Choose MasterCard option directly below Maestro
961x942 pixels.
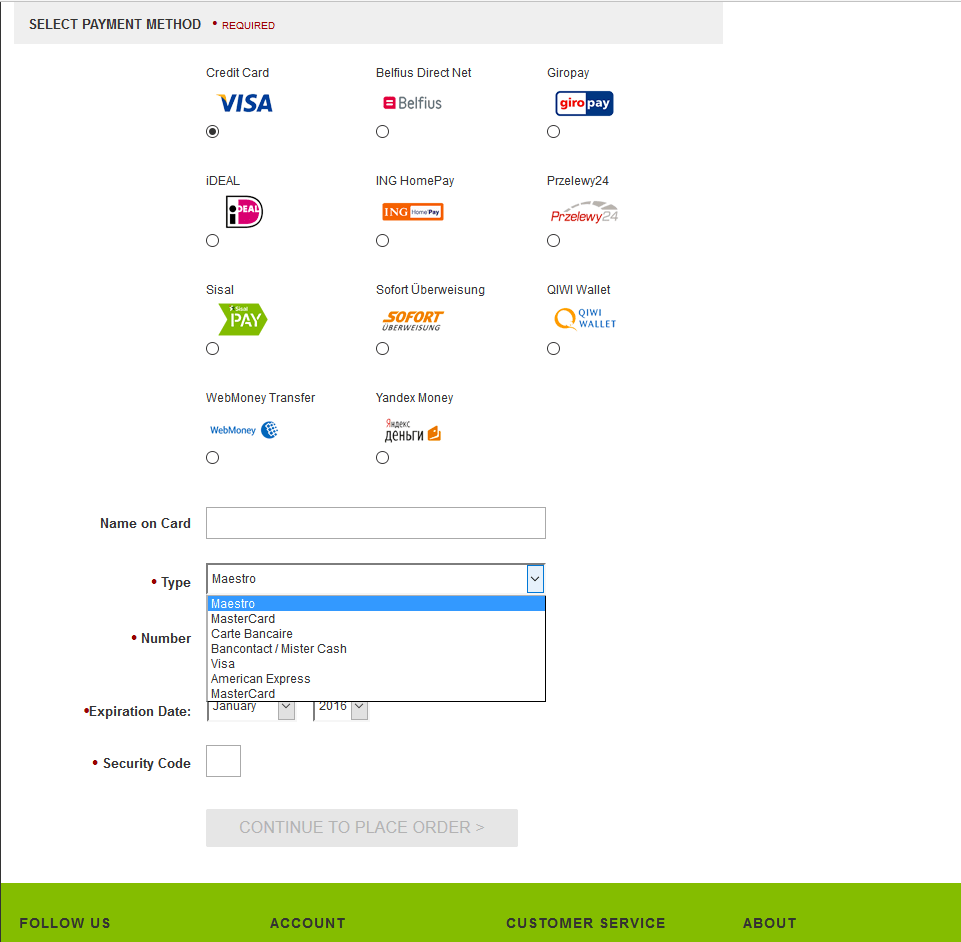[376, 619]
